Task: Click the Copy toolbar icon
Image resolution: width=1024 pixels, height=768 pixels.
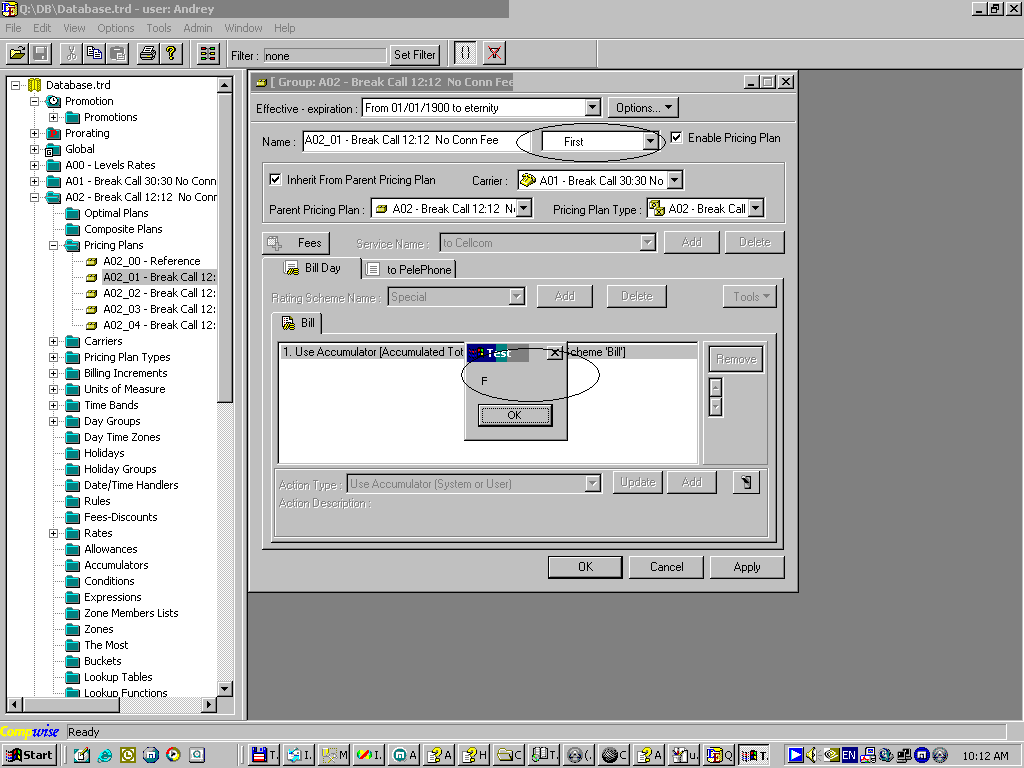Action: point(94,54)
